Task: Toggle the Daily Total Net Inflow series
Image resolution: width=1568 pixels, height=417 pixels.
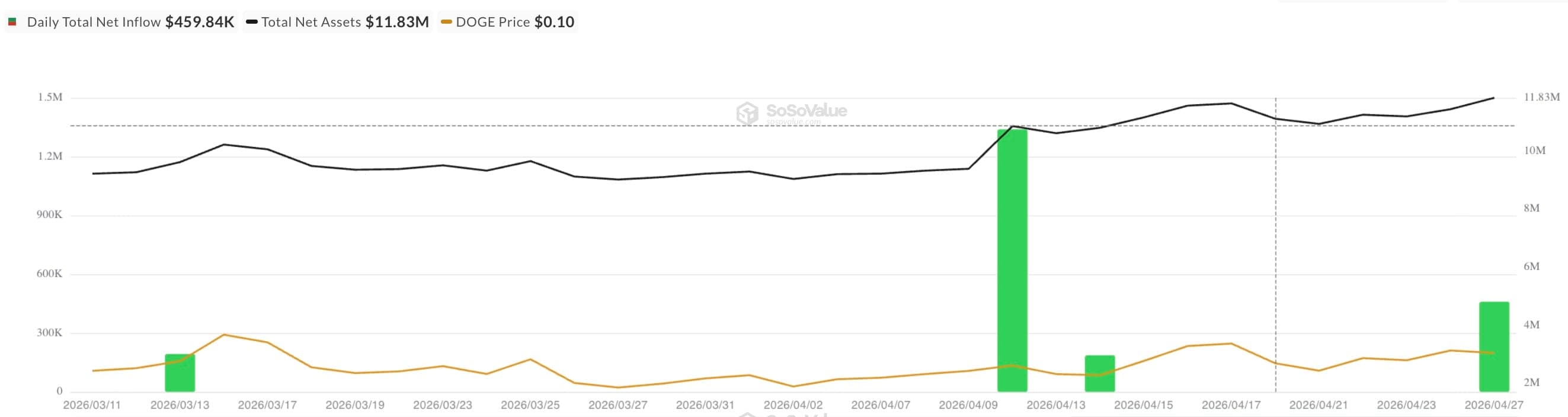Action: pyautogui.click(x=94, y=22)
